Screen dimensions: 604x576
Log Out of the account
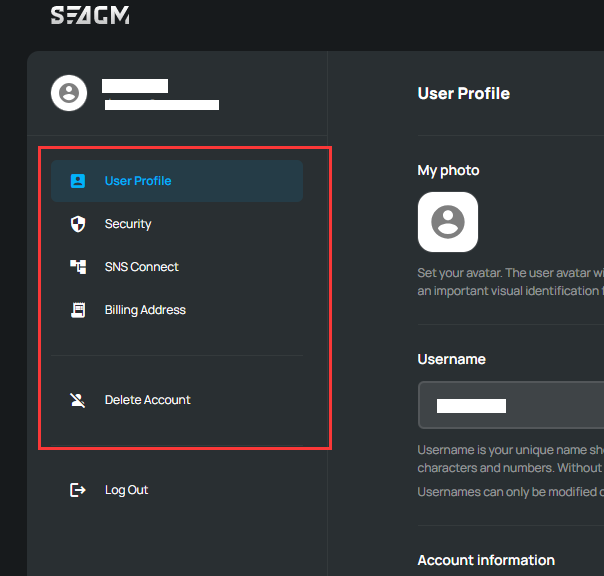(126, 490)
